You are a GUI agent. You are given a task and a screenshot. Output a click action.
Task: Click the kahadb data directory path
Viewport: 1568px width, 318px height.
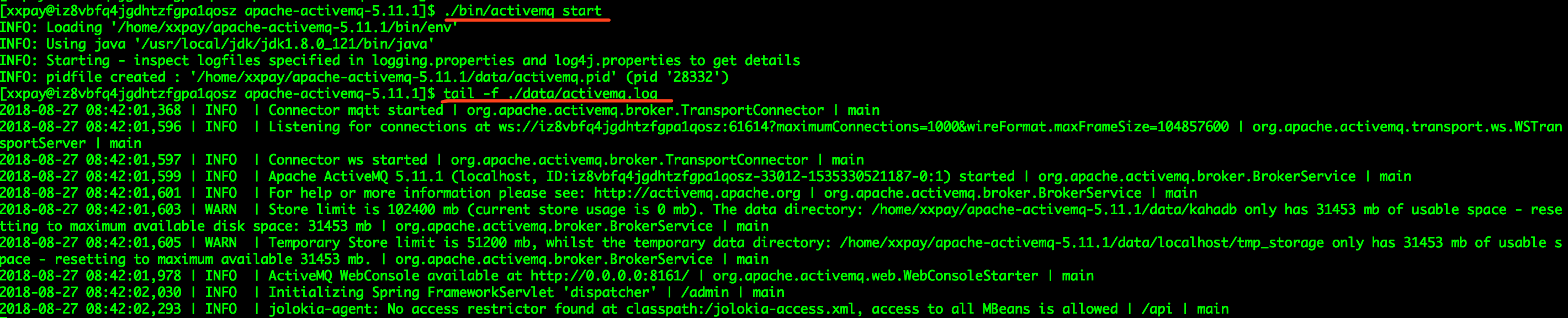(x=1053, y=210)
